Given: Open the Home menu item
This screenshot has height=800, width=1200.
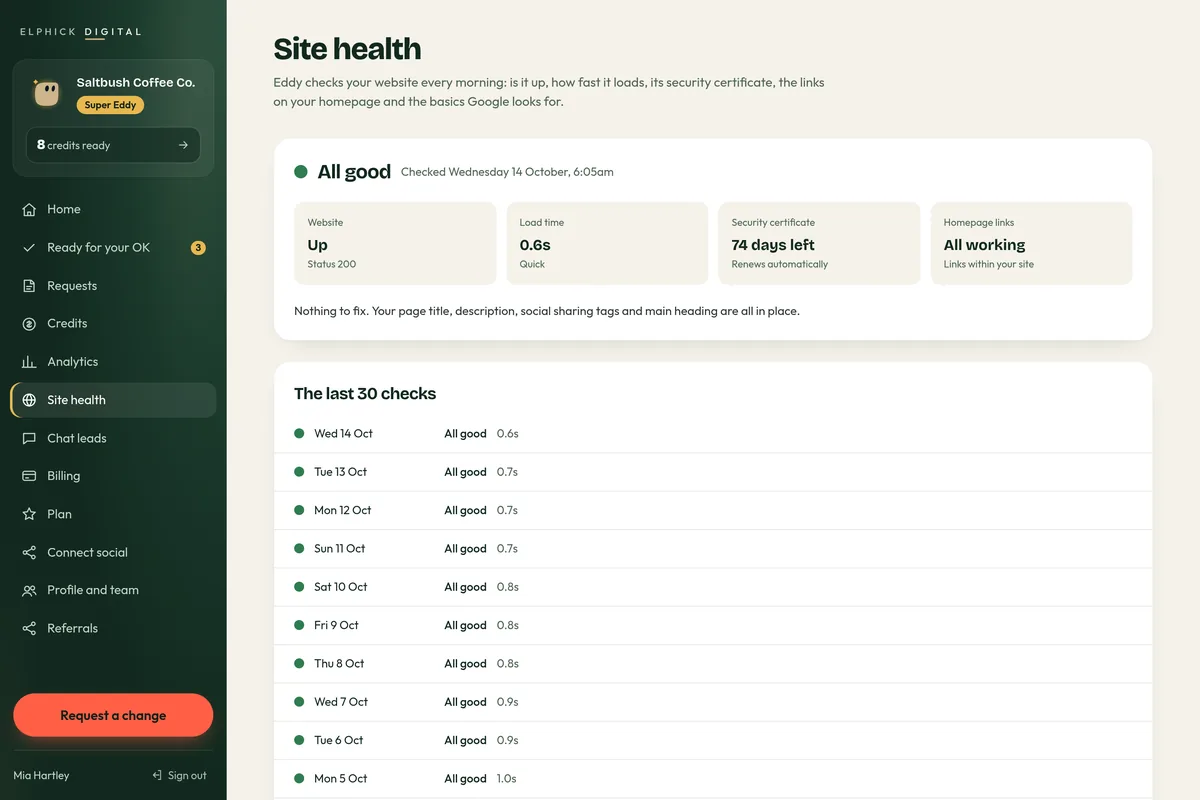Looking at the screenshot, I should [113, 209].
